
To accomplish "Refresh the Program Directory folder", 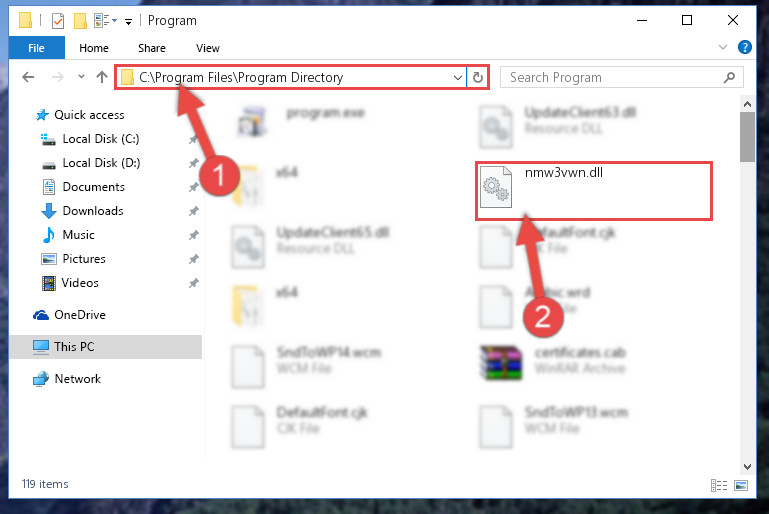I will tap(478, 77).
